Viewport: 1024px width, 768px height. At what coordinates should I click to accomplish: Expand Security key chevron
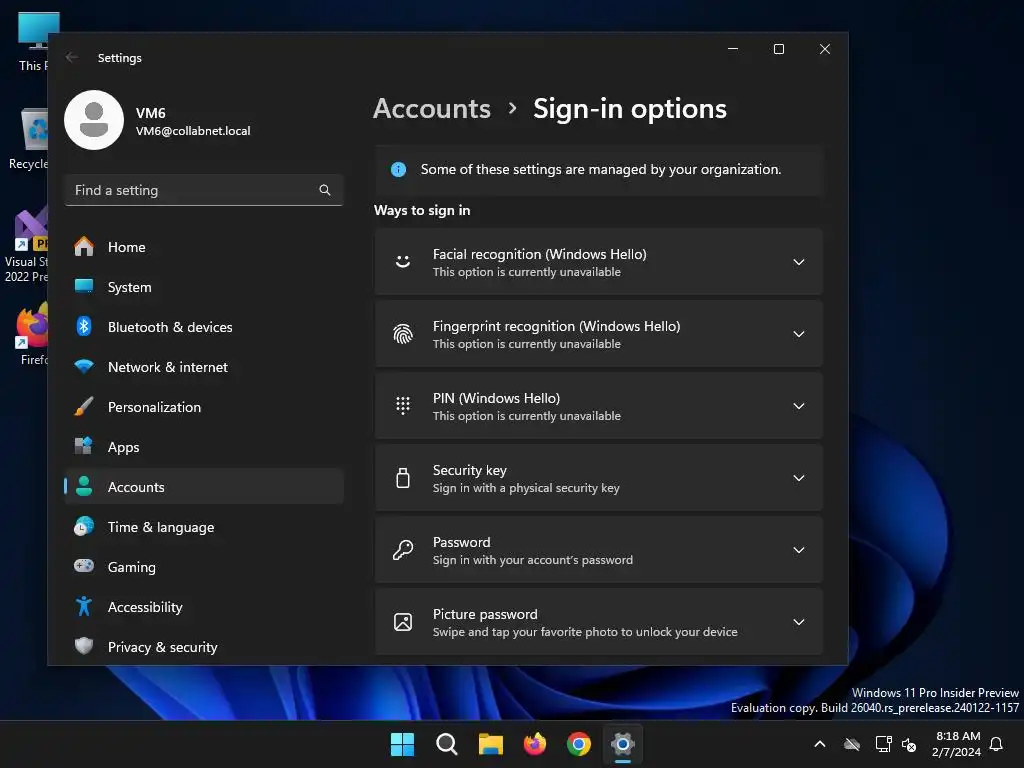point(799,478)
